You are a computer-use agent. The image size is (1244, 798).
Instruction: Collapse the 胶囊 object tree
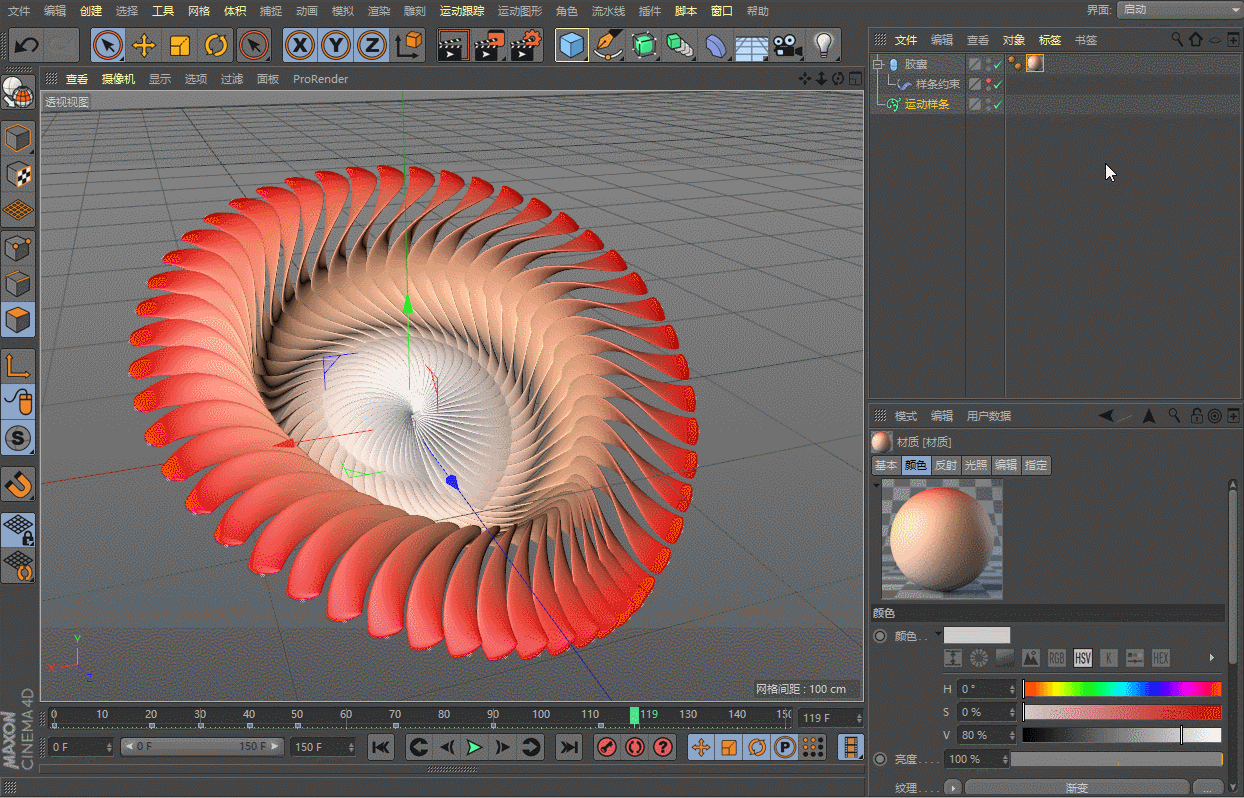pyautogui.click(x=878, y=64)
